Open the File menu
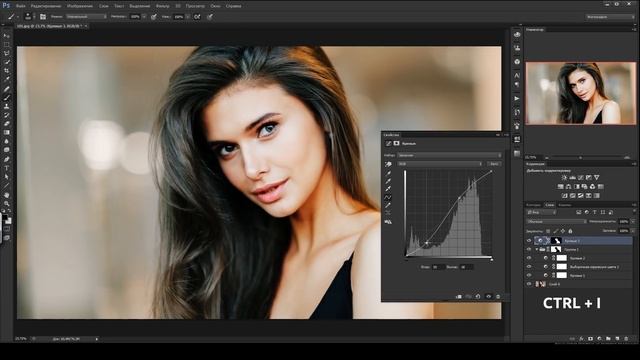 pyautogui.click(x=20, y=6)
